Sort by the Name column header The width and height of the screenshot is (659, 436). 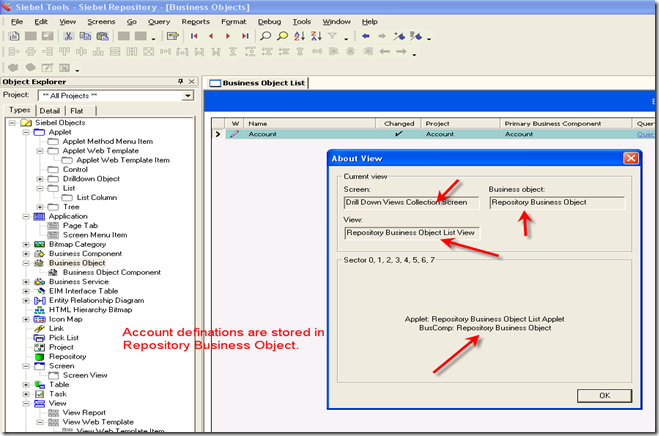coord(309,124)
